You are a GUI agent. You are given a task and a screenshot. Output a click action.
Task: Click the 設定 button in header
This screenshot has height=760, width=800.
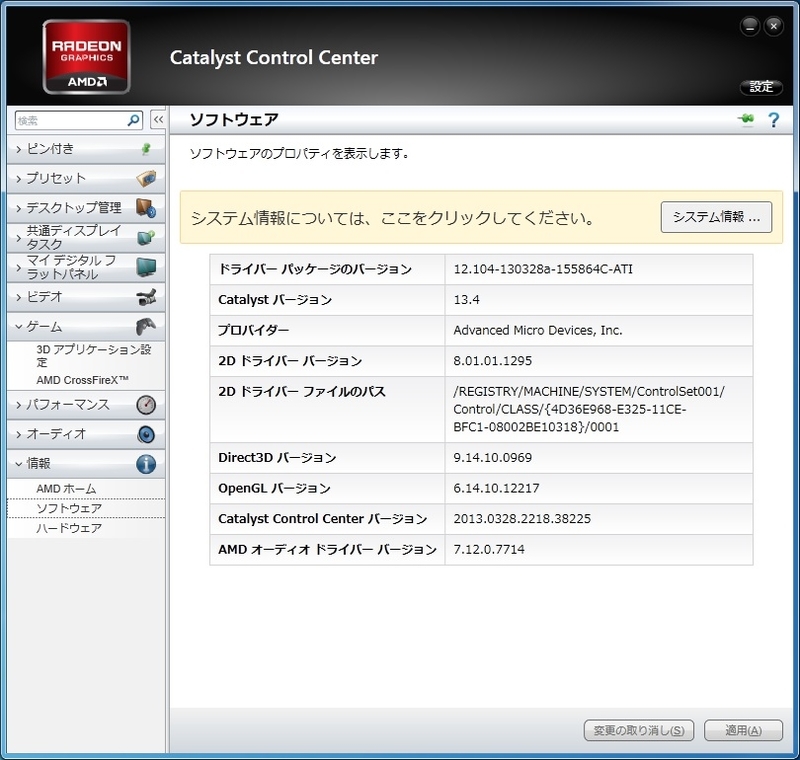(x=761, y=87)
